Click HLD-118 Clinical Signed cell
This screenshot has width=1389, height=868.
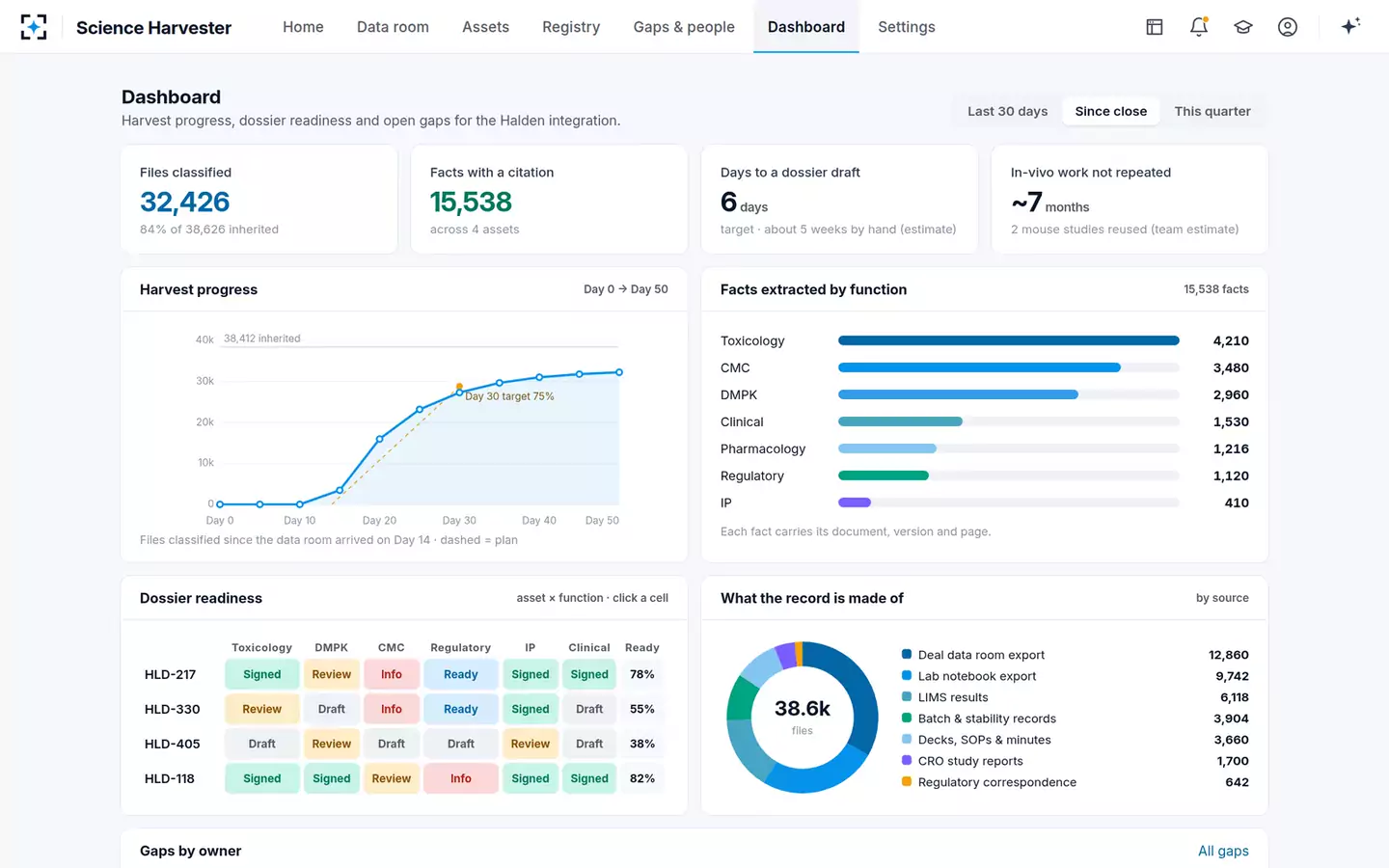tap(589, 778)
